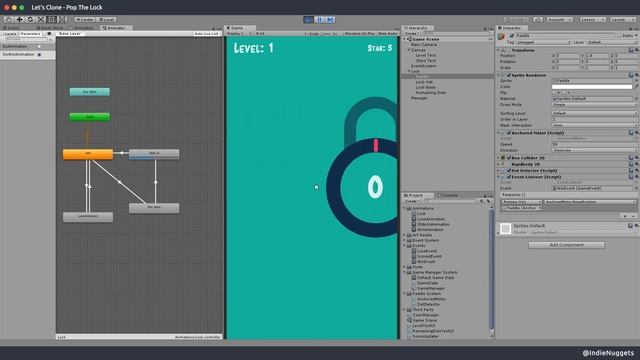This screenshot has width=640, height=360.
Task: Click Maximize On Play in Game view
Action: click(359, 33)
